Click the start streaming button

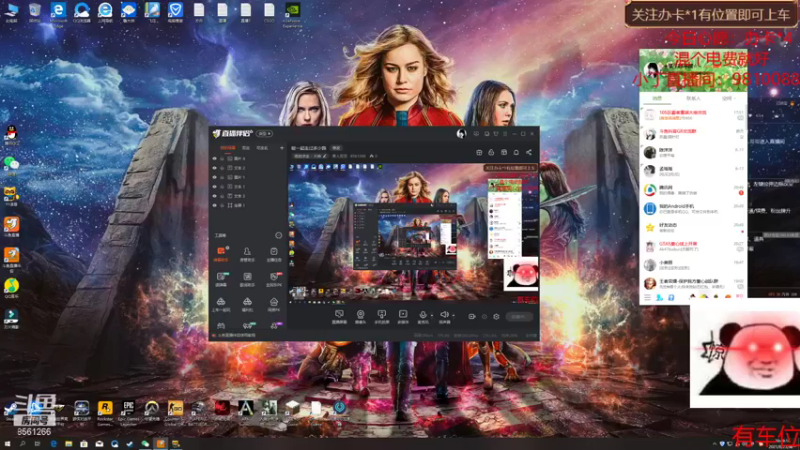(519, 317)
